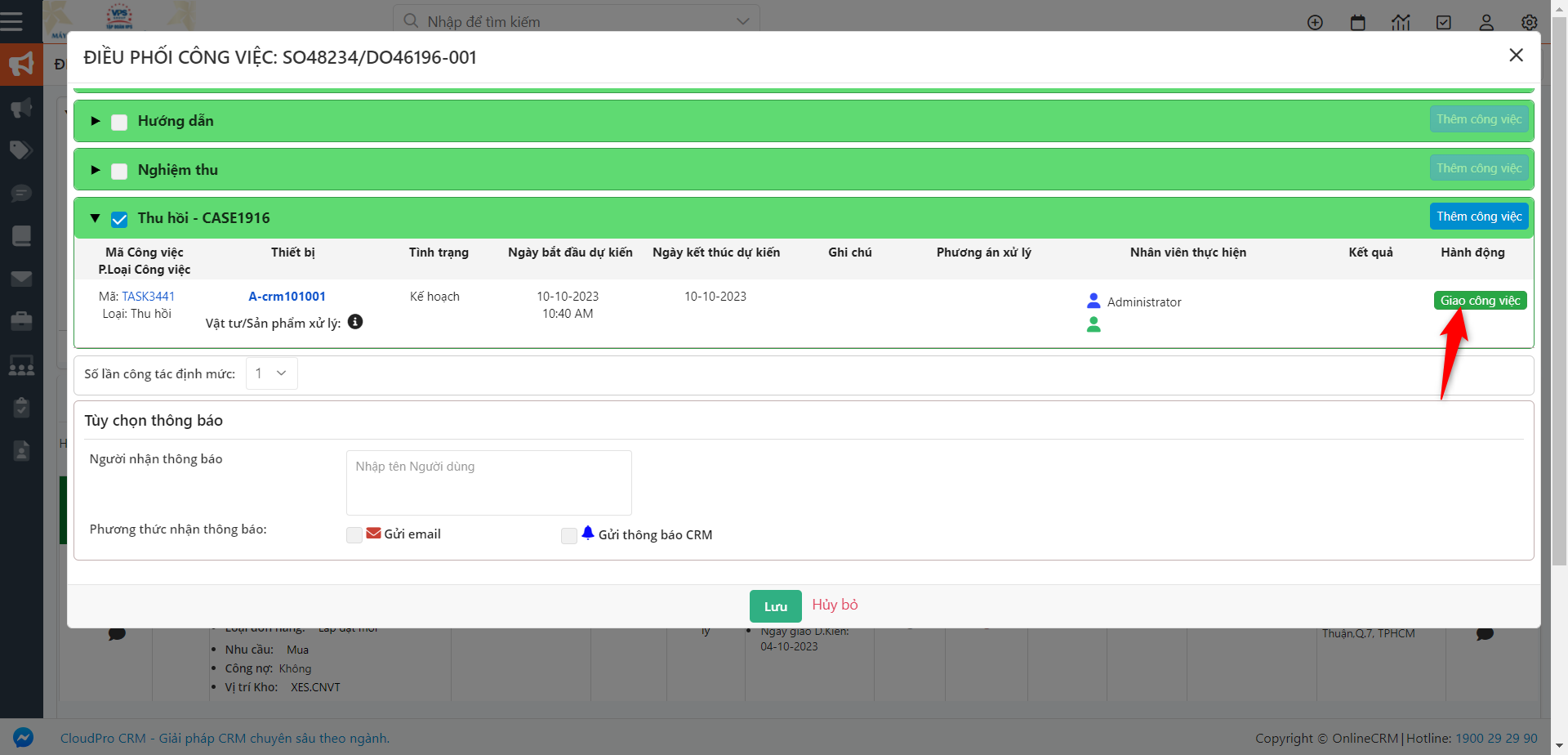Click the hotline number 1900 29 29 90
The height and width of the screenshot is (755, 1568).
(1496, 738)
